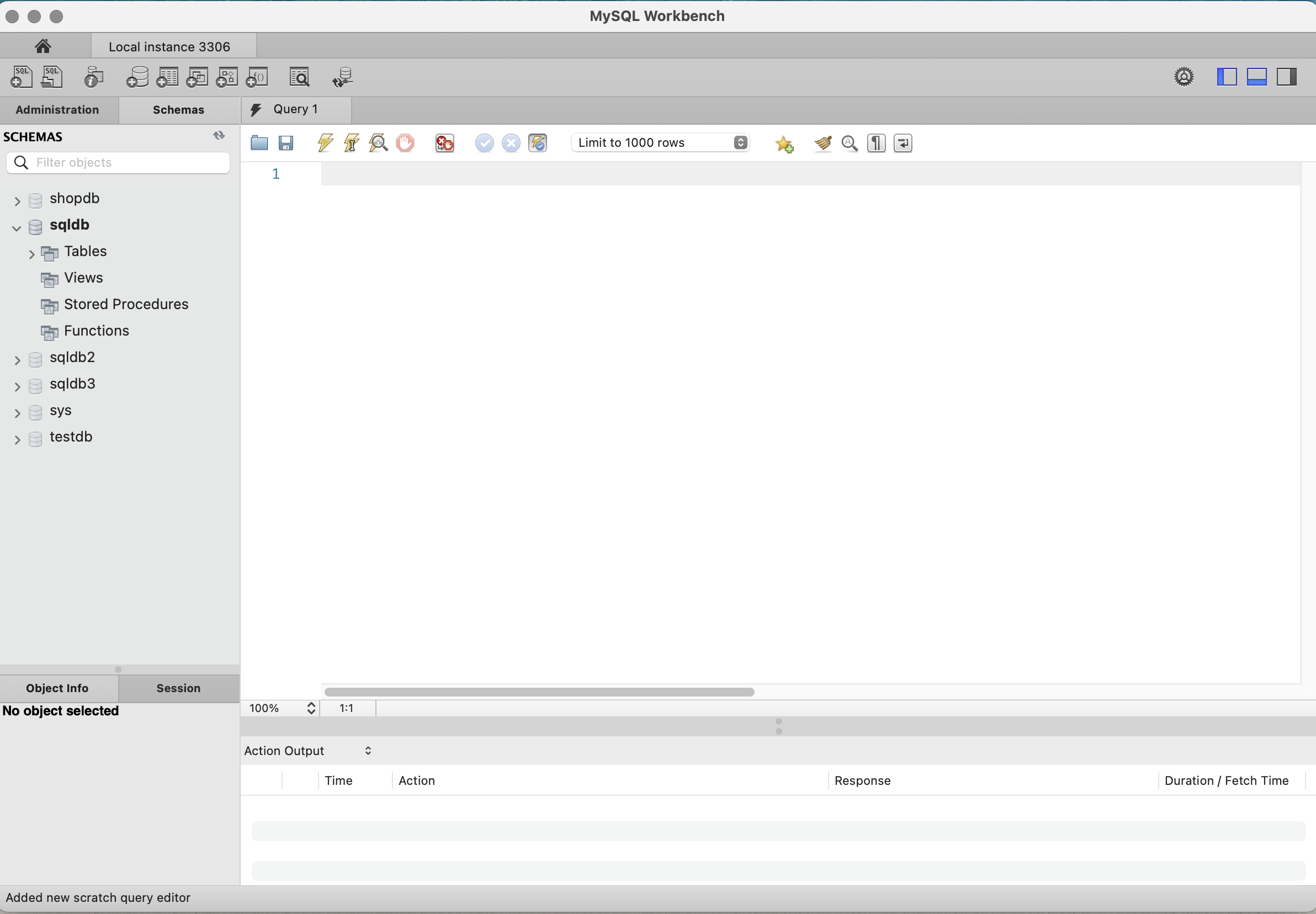Viewport: 1316px width, 914px height.
Task: Click the Reconnect to DBMS icon
Action: coord(342,77)
